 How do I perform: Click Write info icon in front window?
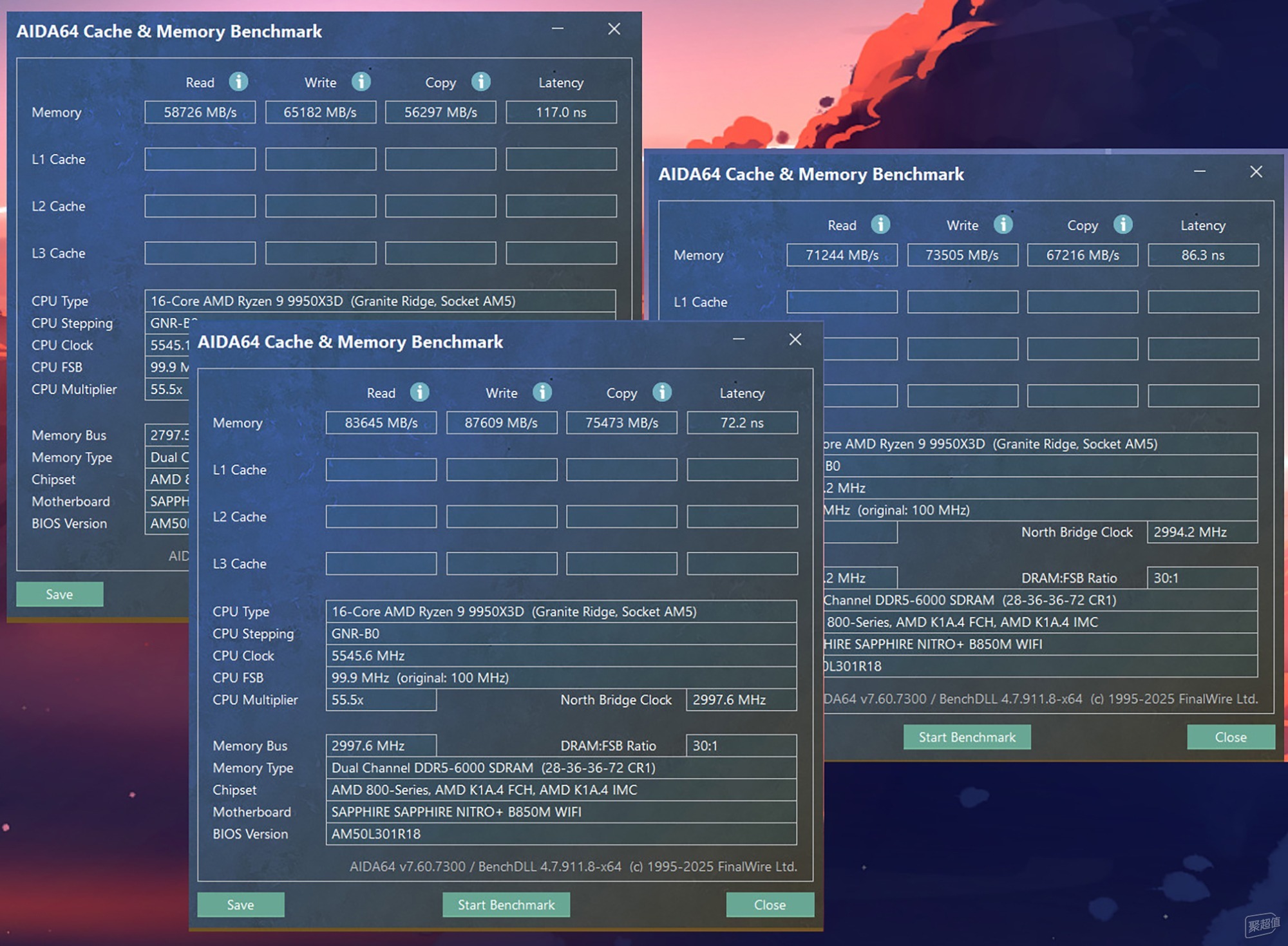542,392
